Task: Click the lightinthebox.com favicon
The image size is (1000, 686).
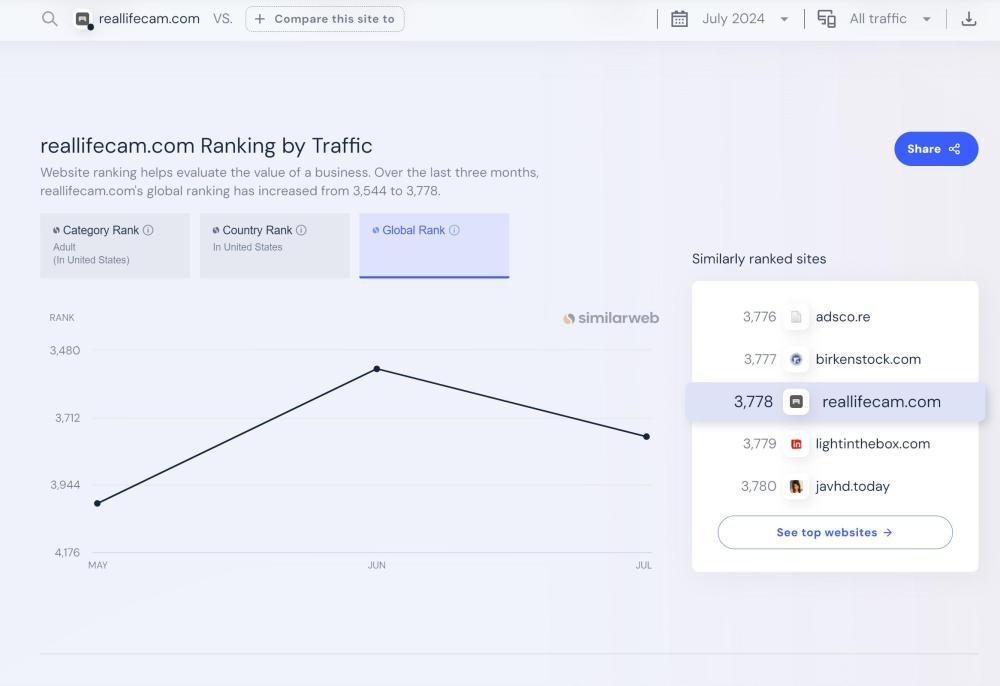Action: pos(796,444)
